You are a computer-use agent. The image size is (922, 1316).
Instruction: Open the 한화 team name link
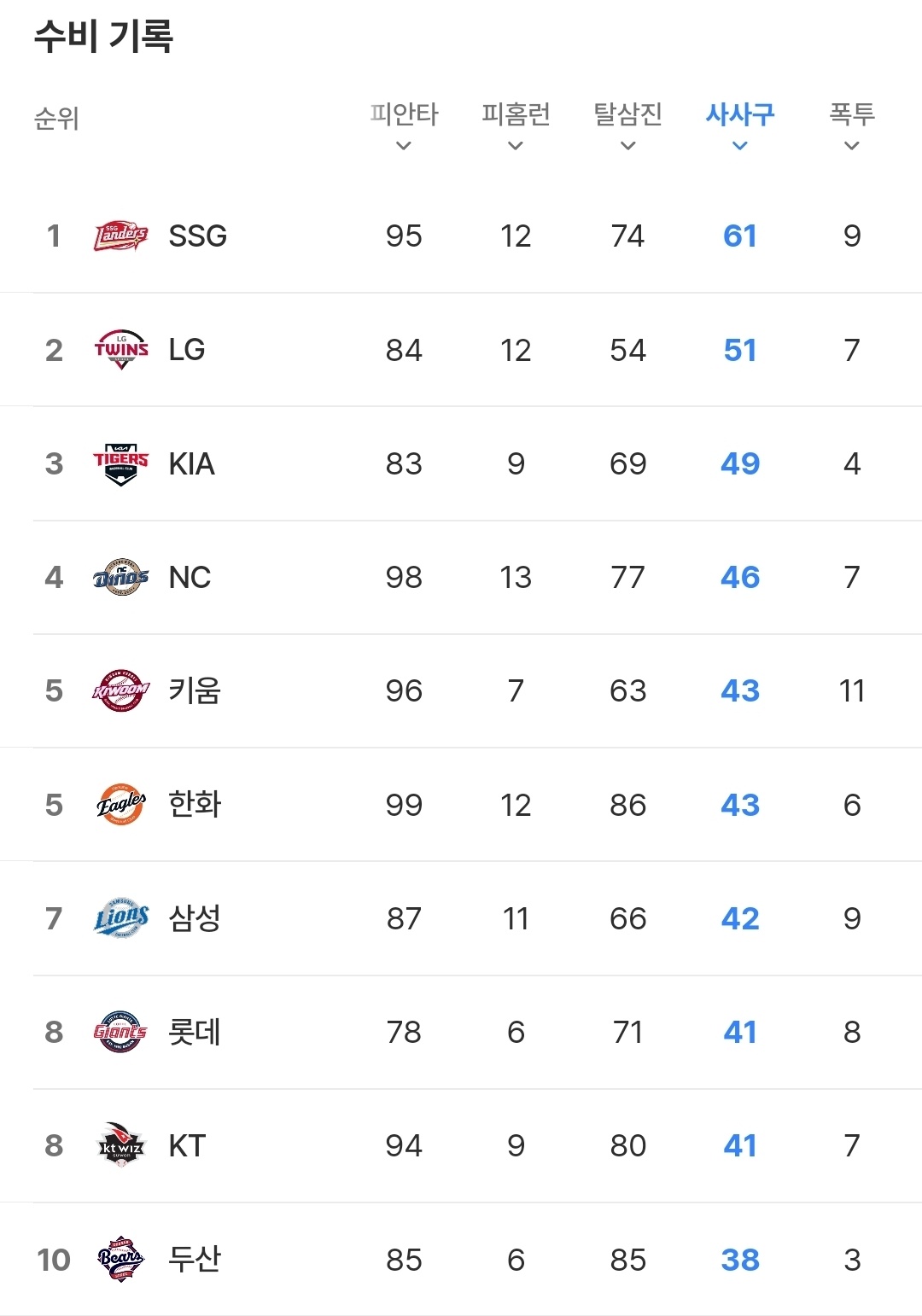point(195,805)
